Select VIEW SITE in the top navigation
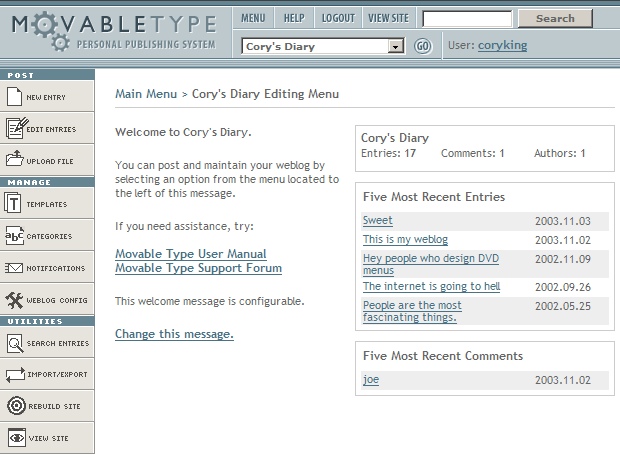This screenshot has width=620, height=455. [x=388, y=18]
